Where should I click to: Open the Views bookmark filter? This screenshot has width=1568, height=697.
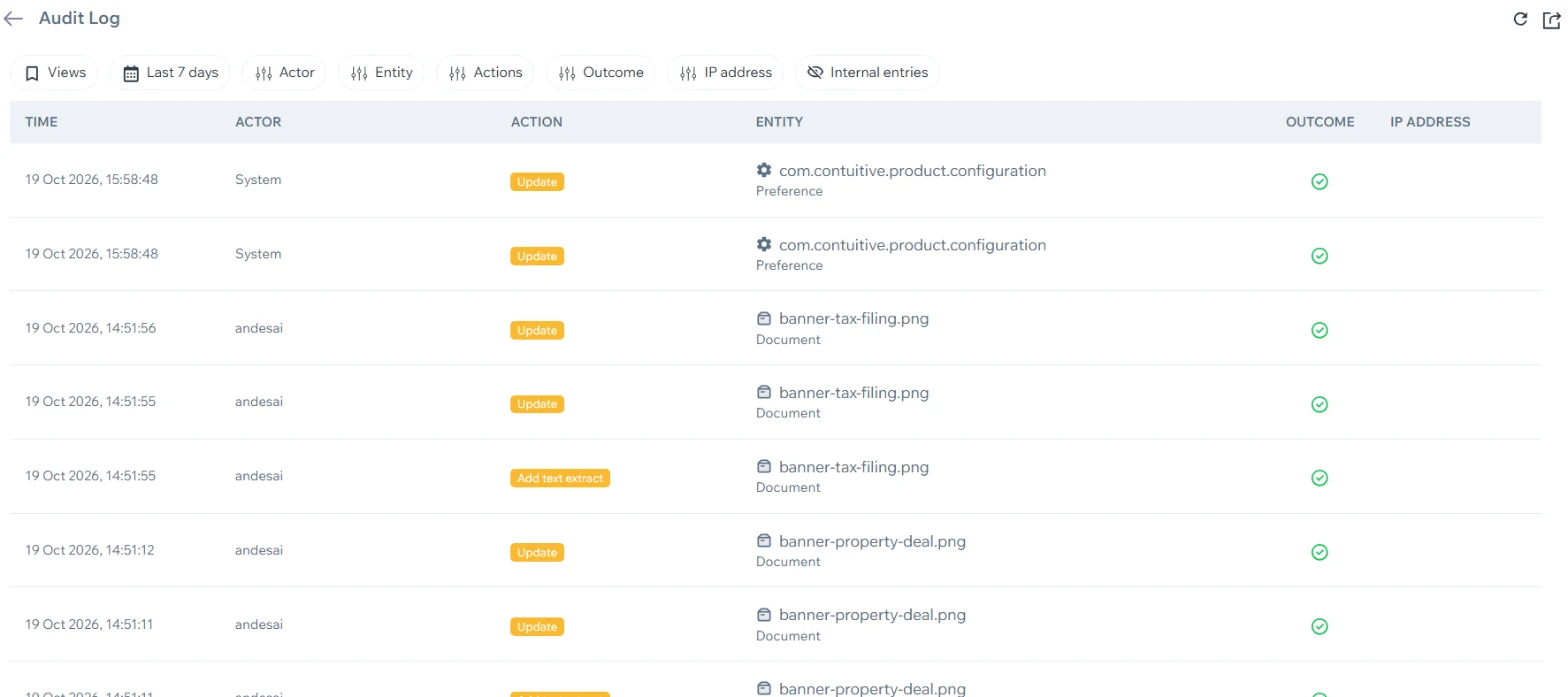55,72
